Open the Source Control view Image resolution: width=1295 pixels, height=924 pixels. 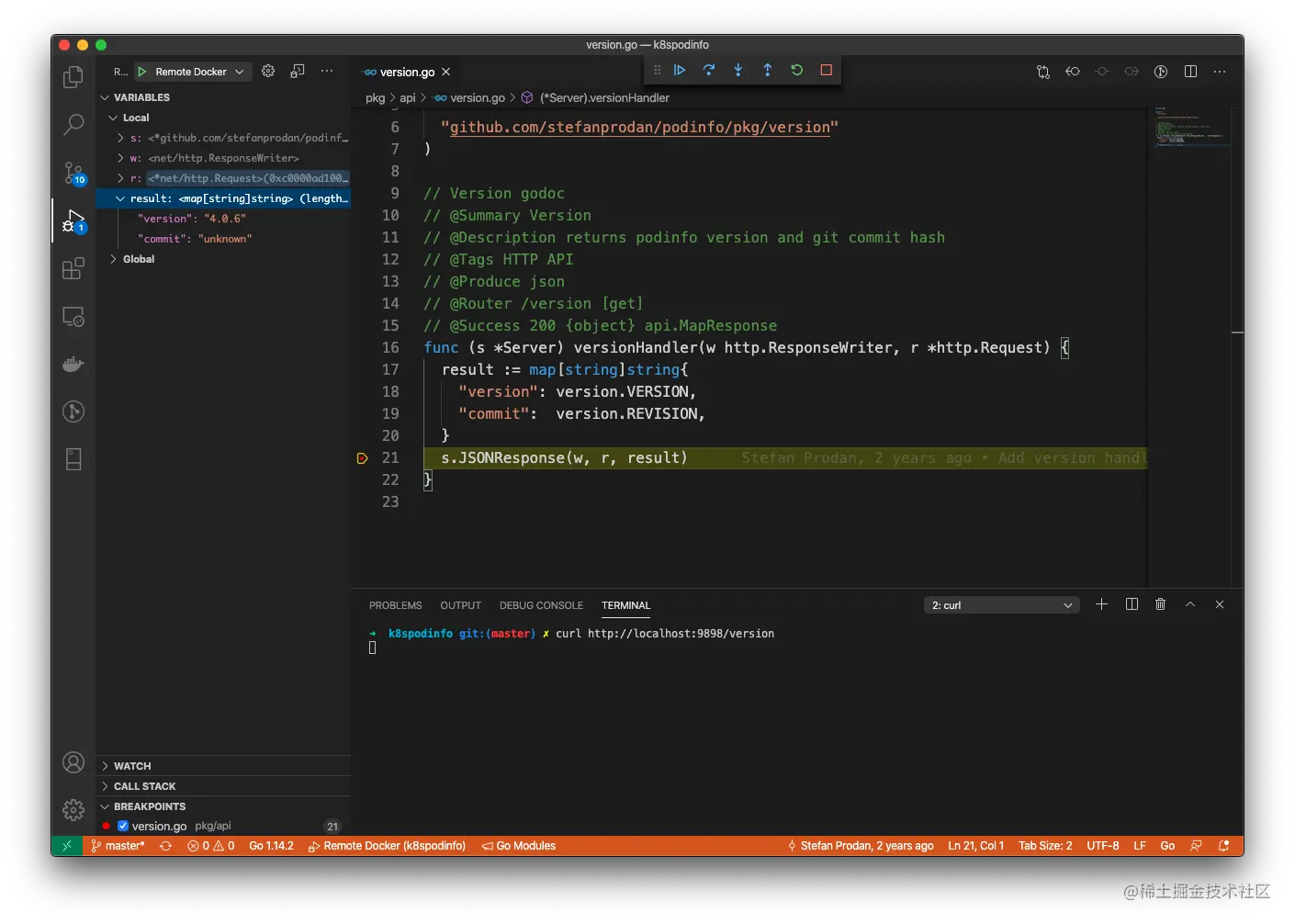(x=73, y=173)
